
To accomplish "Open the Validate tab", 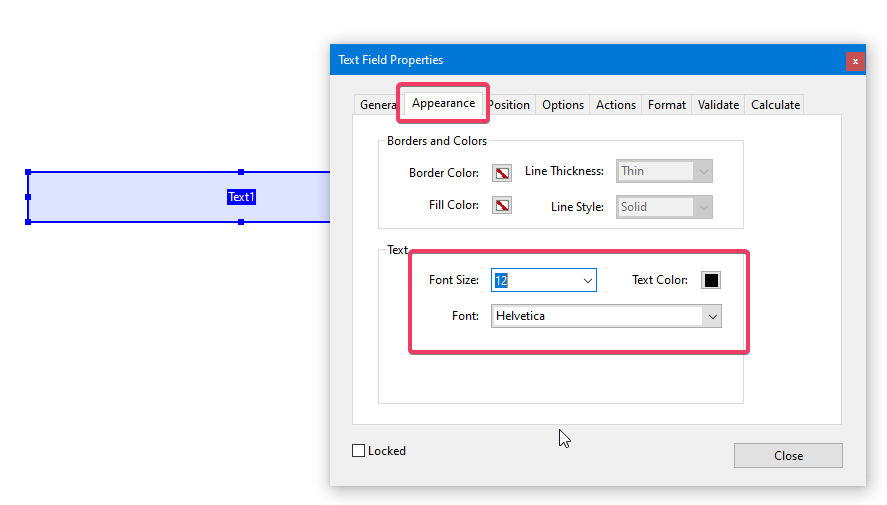I will point(718,105).
